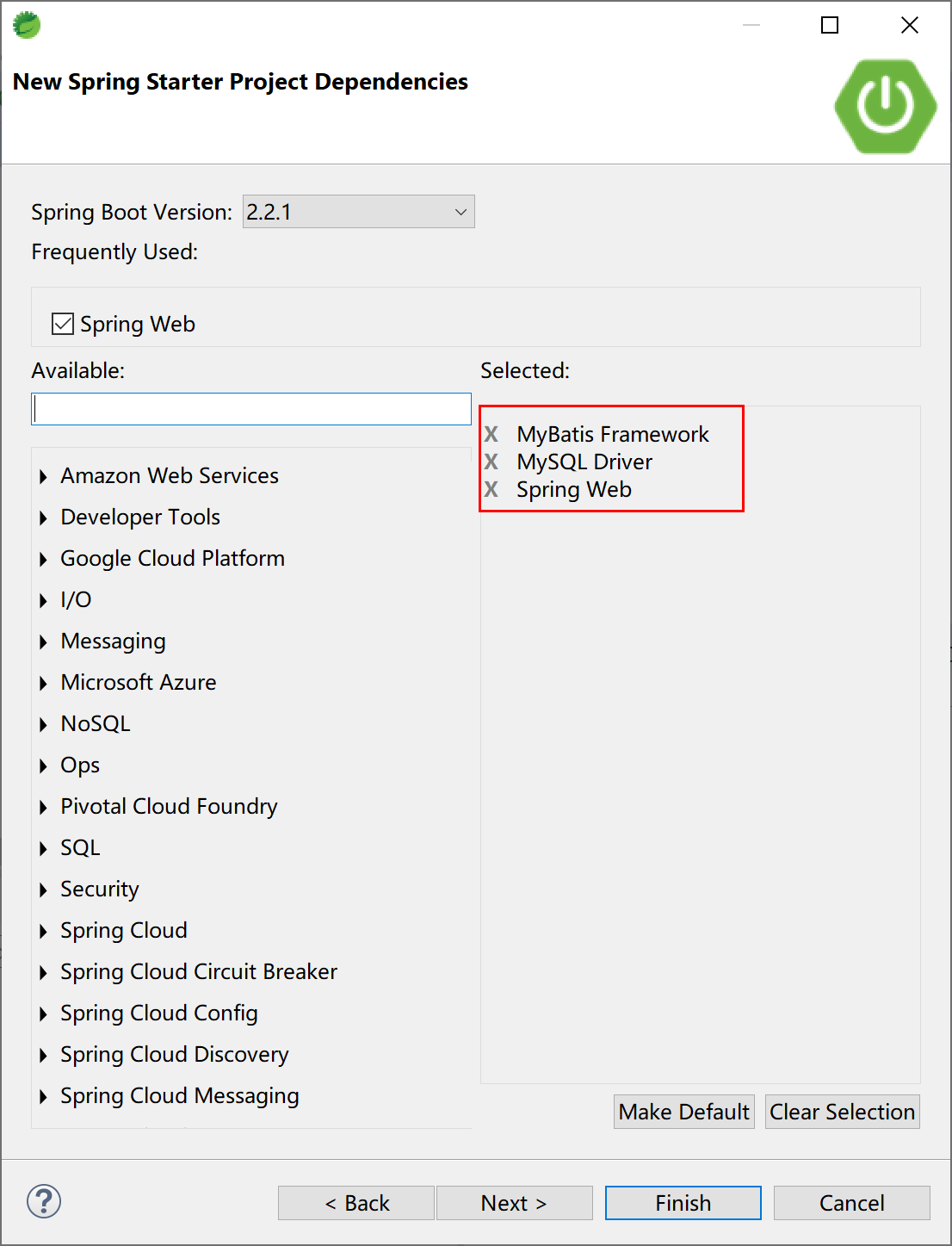Open the Spring Boot Version dropdown
952x1246 pixels.
tap(358, 212)
